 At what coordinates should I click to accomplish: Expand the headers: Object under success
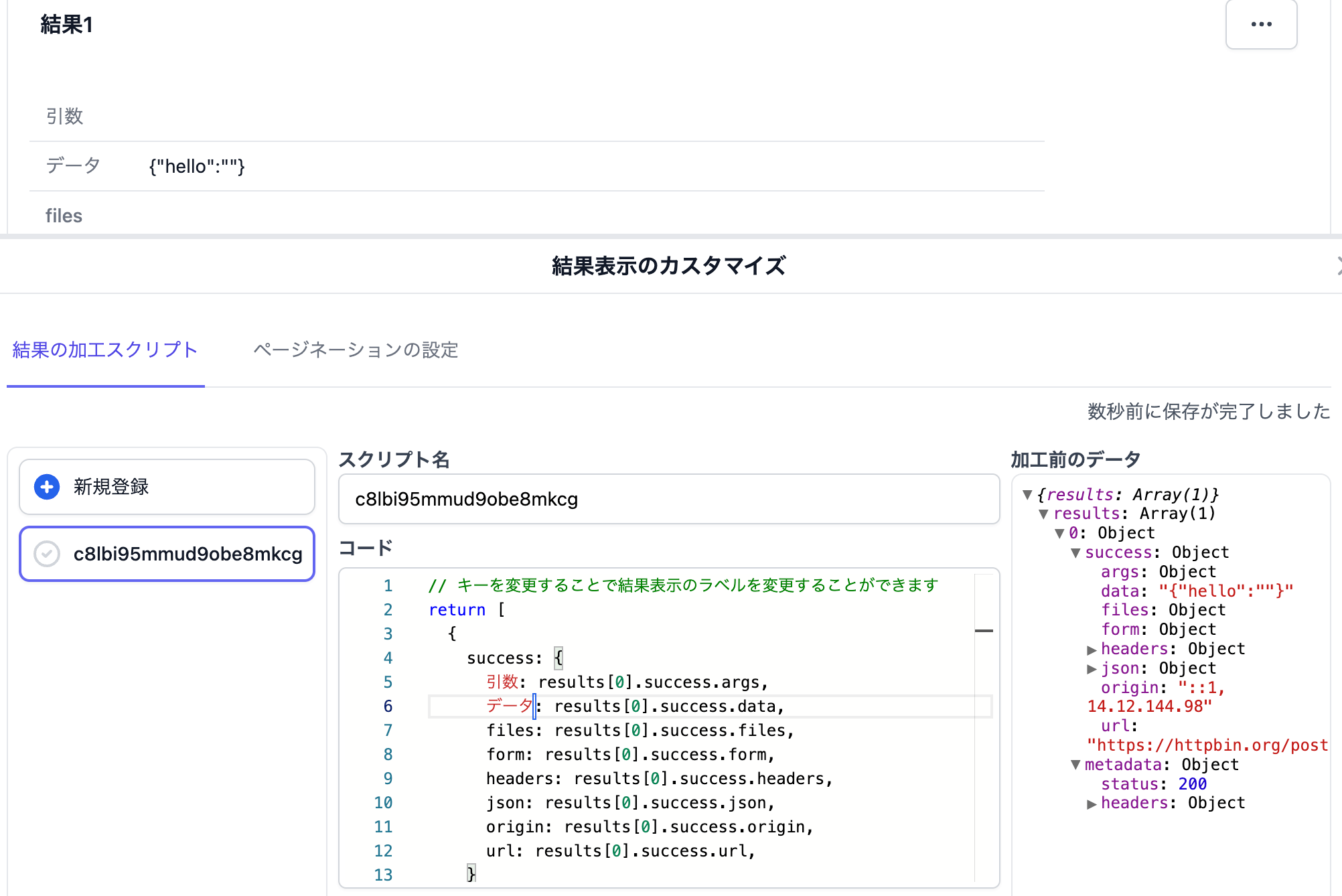pyautogui.click(x=1092, y=650)
